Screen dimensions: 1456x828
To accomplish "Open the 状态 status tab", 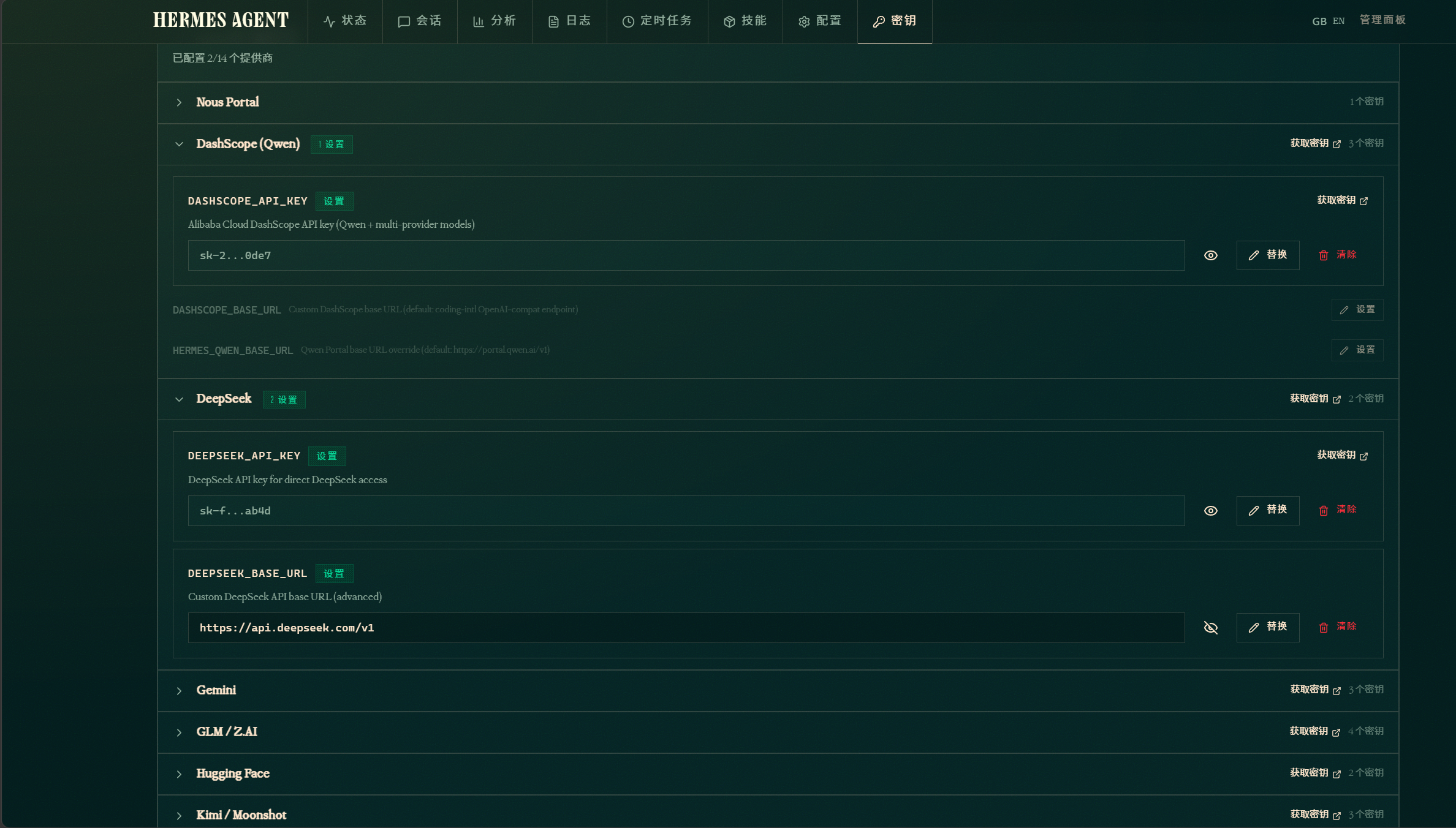I will (345, 21).
